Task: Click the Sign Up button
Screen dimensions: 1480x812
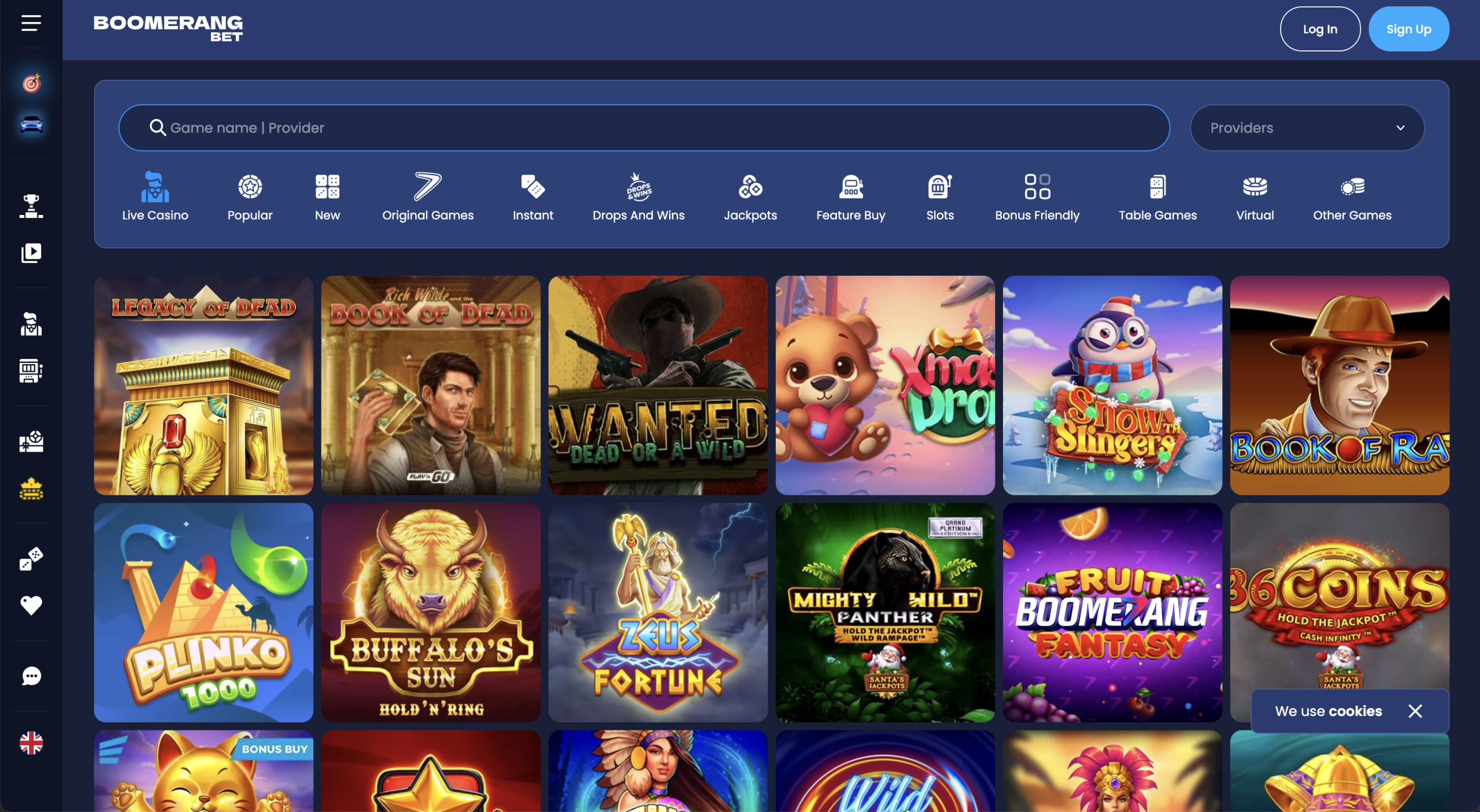Action: (x=1409, y=29)
